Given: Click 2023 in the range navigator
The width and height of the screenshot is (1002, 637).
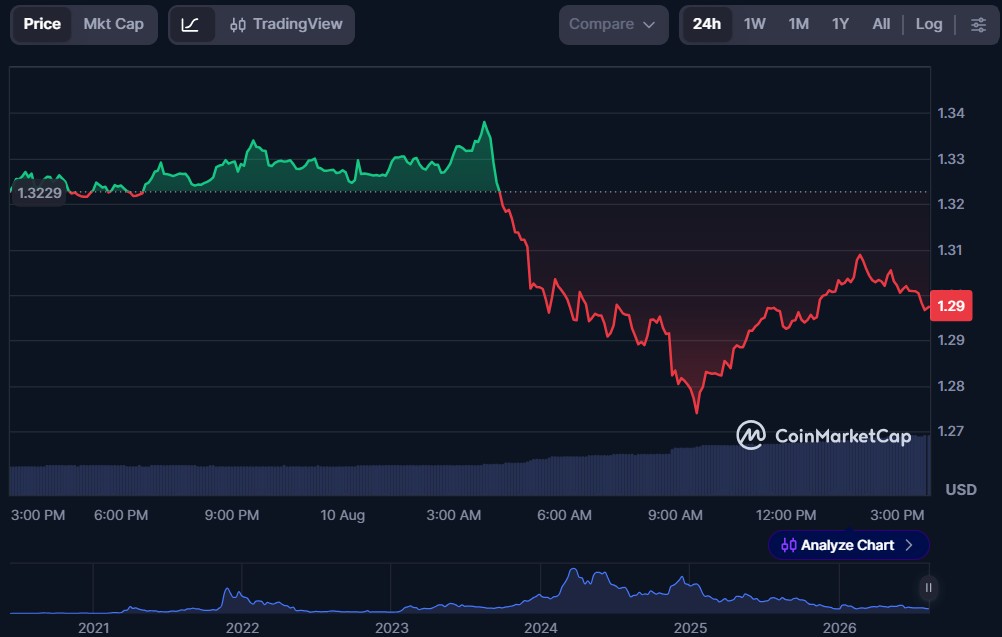Looking at the screenshot, I should click(392, 628).
